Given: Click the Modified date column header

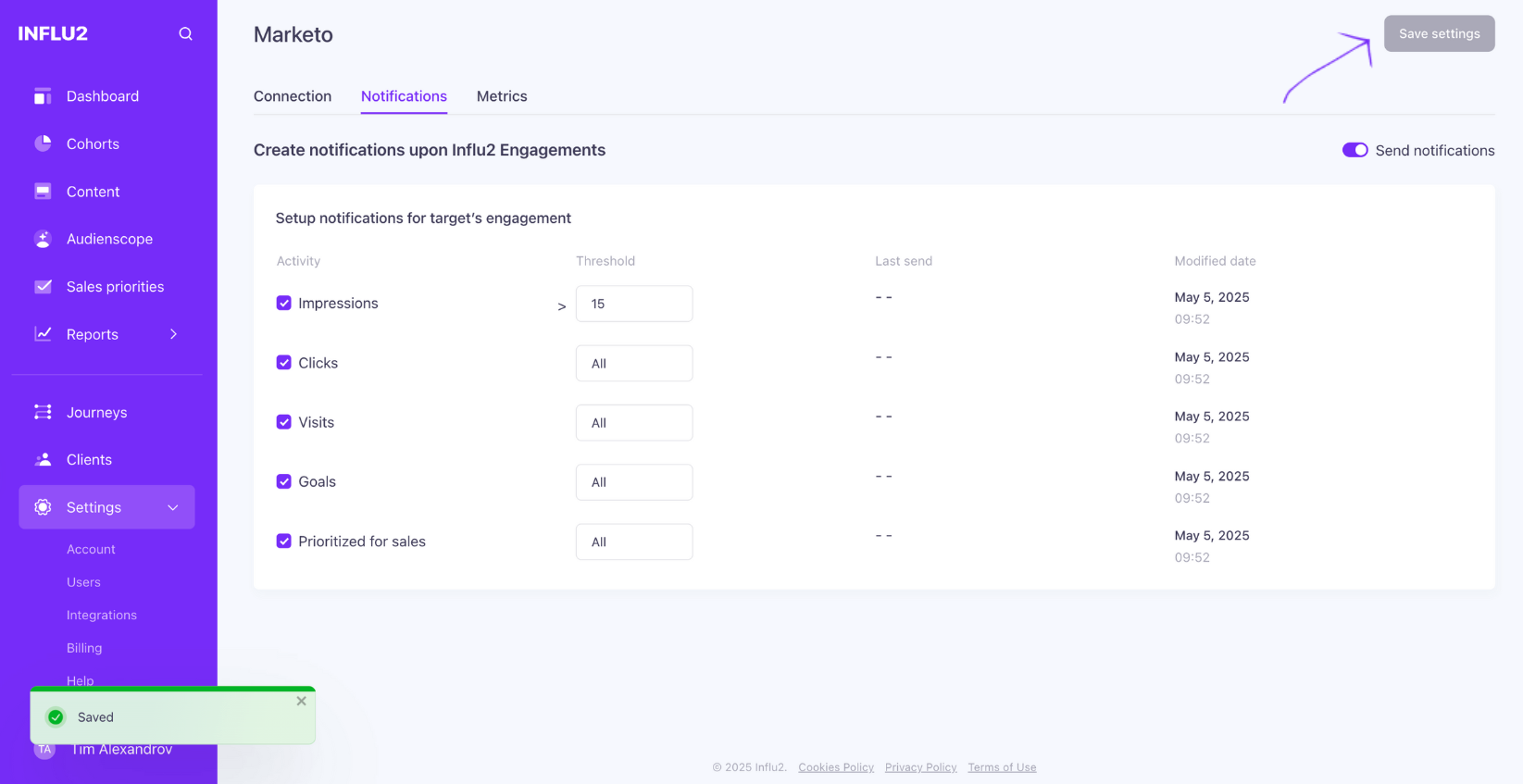Looking at the screenshot, I should pyautogui.click(x=1215, y=261).
